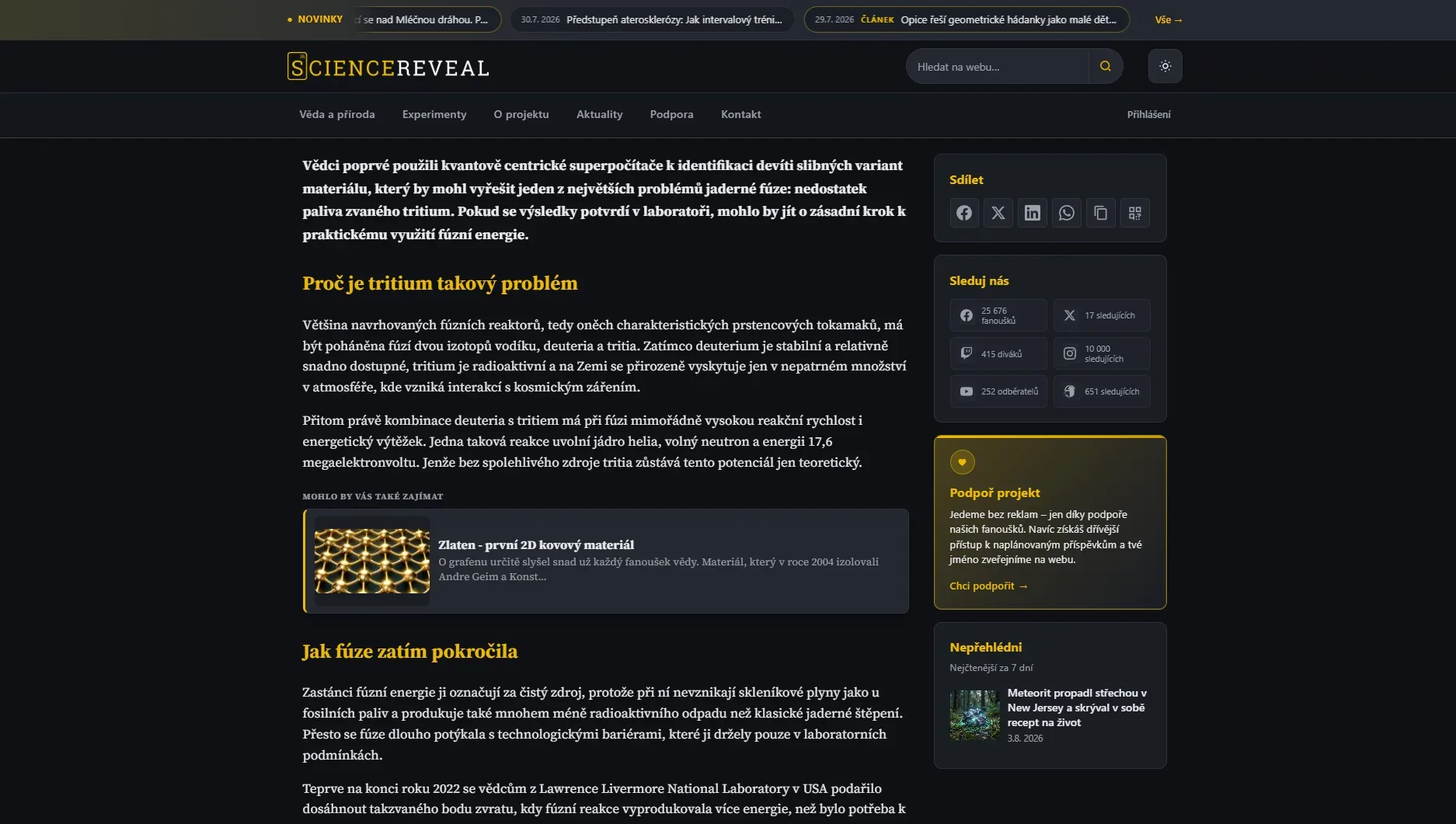Click heading Jak fúze zatím pokročila

click(x=409, y=652)
